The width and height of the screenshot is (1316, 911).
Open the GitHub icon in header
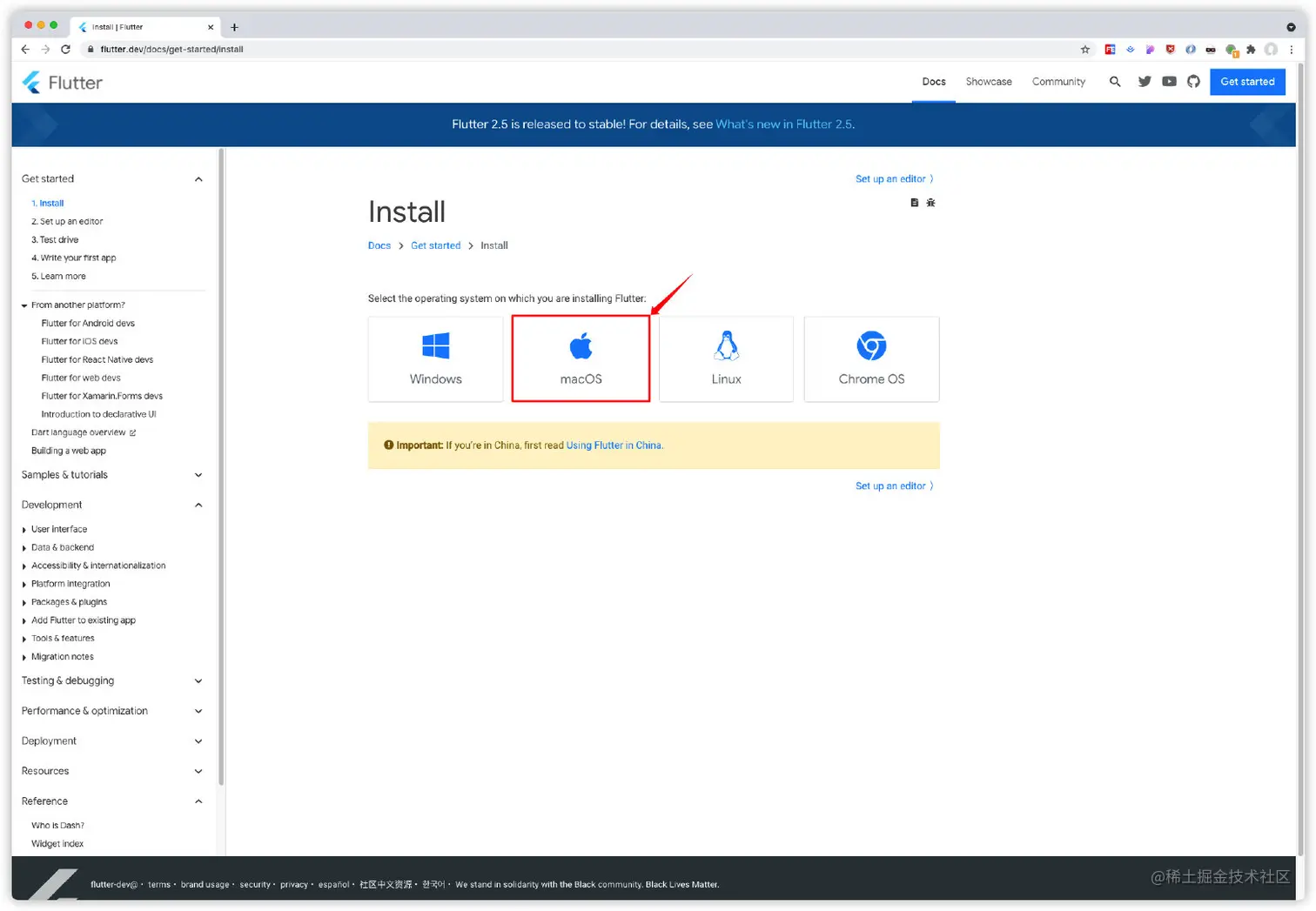click(x=1193, y=82)
